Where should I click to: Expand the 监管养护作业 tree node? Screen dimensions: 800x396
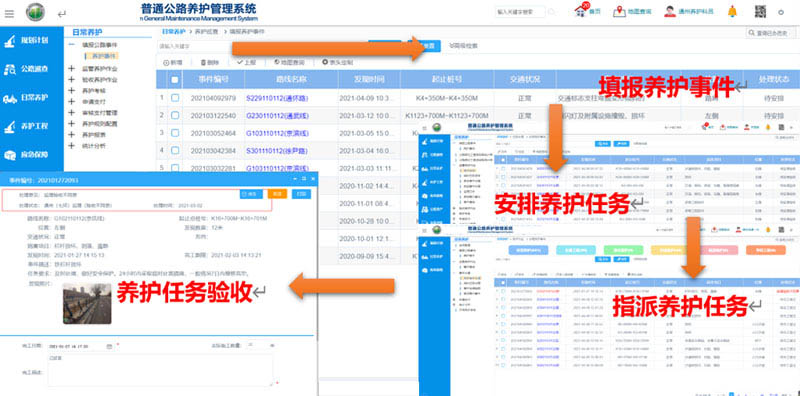point(71,68)
